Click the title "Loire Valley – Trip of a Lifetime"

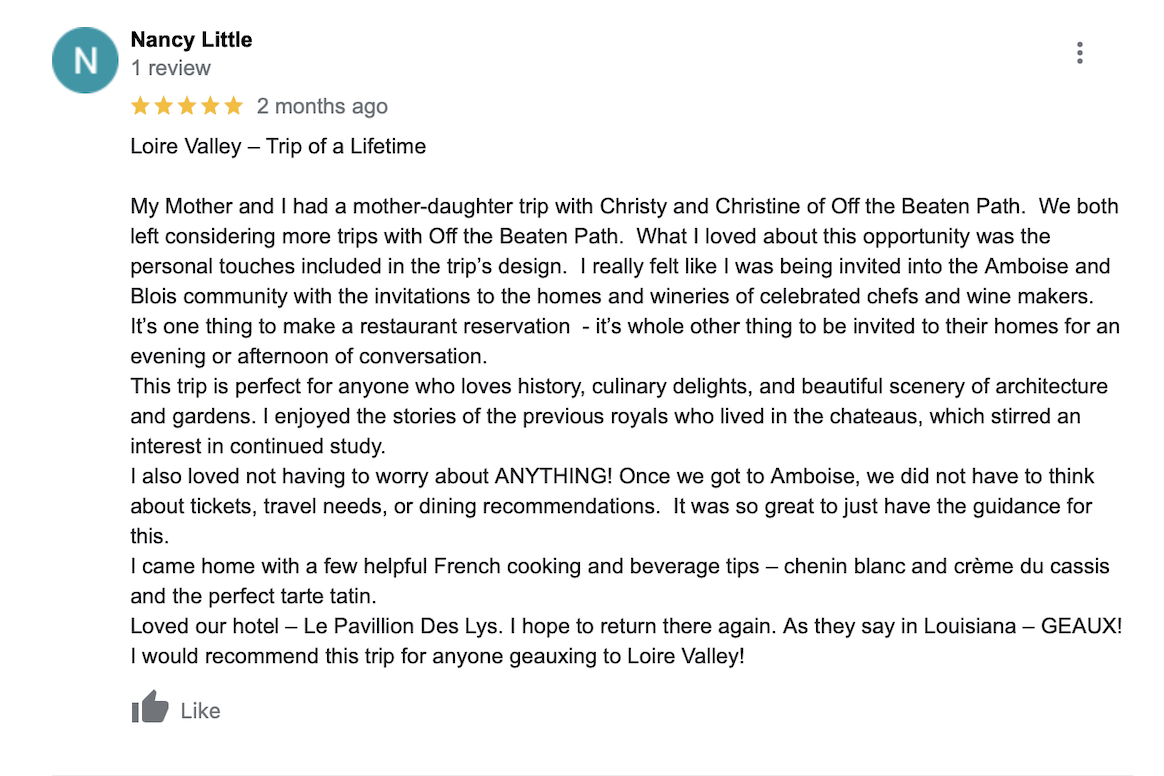click(278, 146)
